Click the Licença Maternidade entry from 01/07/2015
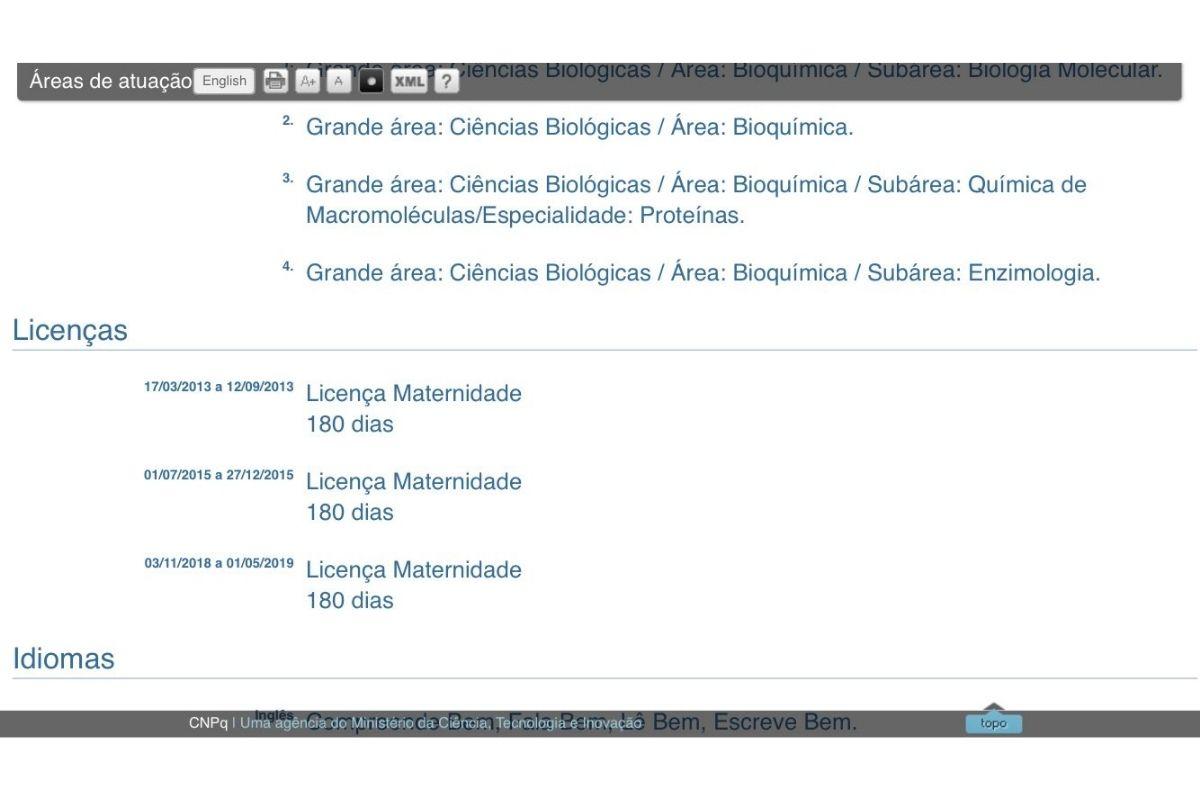This screenshot has height=800, width=1200. pyautogui.click(x=413, y=482)
